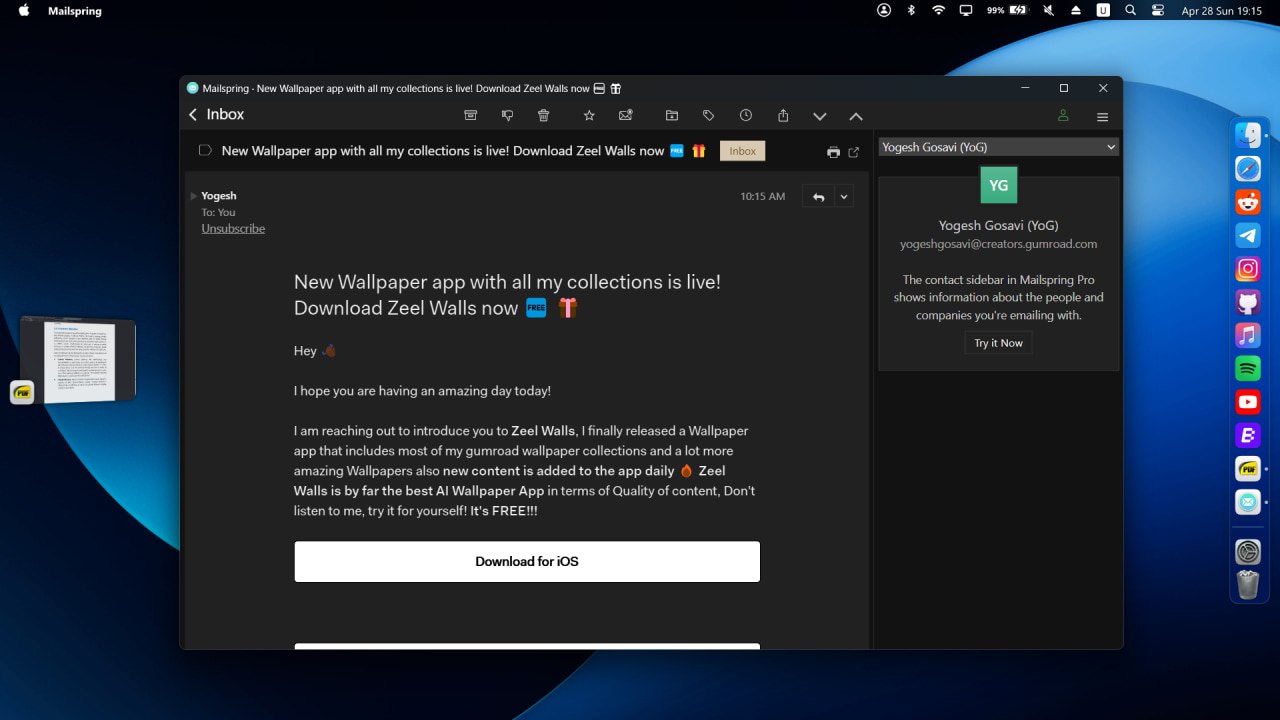Open the Bluetooth menu bar icon

coord(911,10)
